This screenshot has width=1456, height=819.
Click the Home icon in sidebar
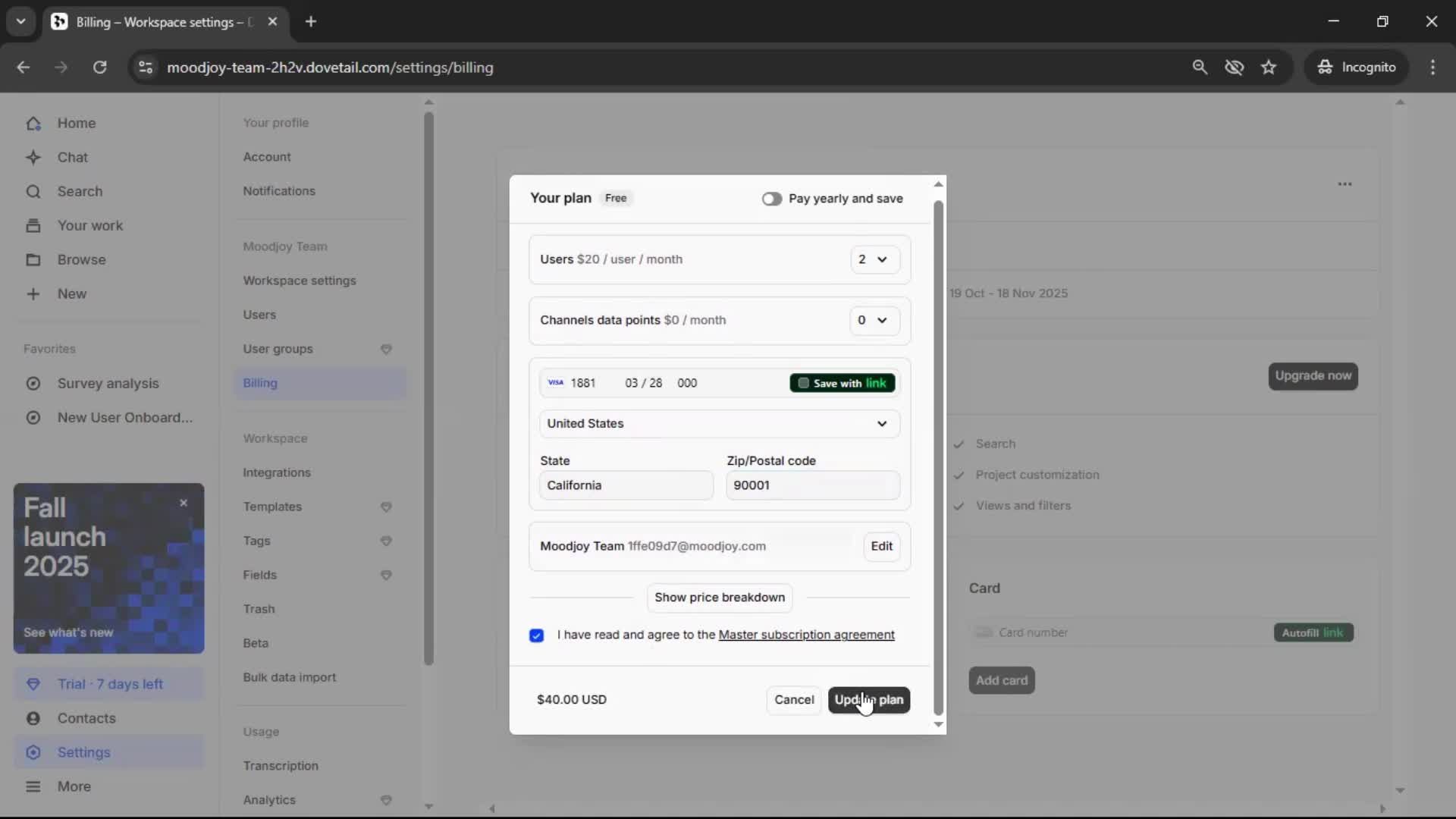tap(33, 124)
